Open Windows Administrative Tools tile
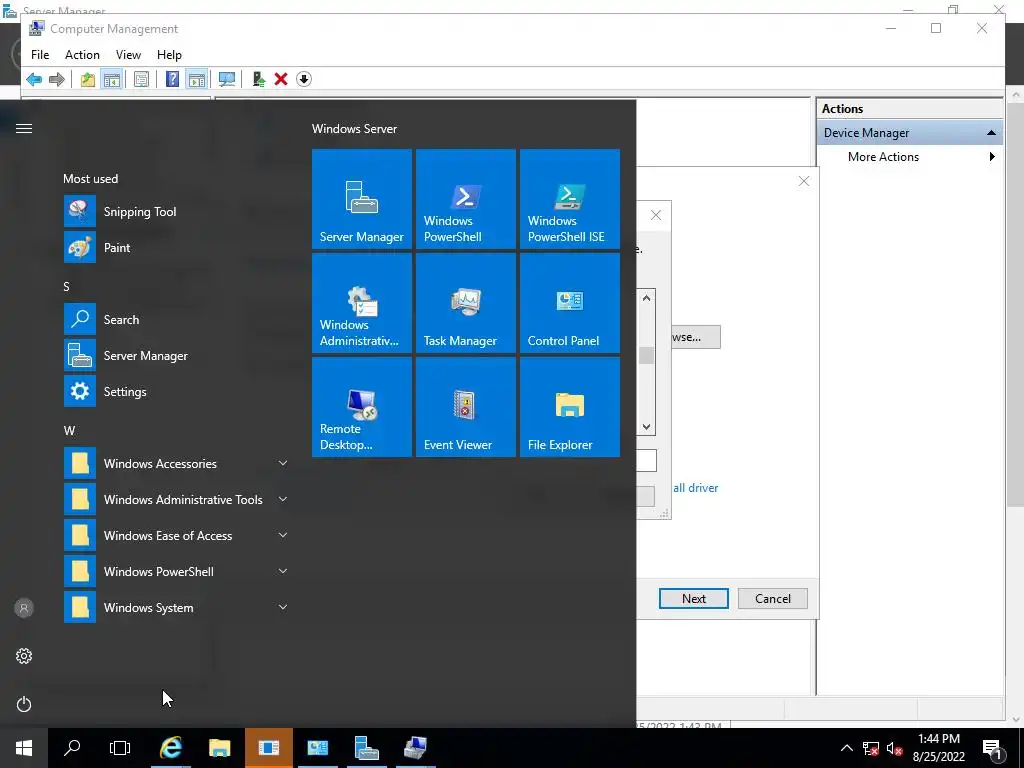 coord(362,302)
